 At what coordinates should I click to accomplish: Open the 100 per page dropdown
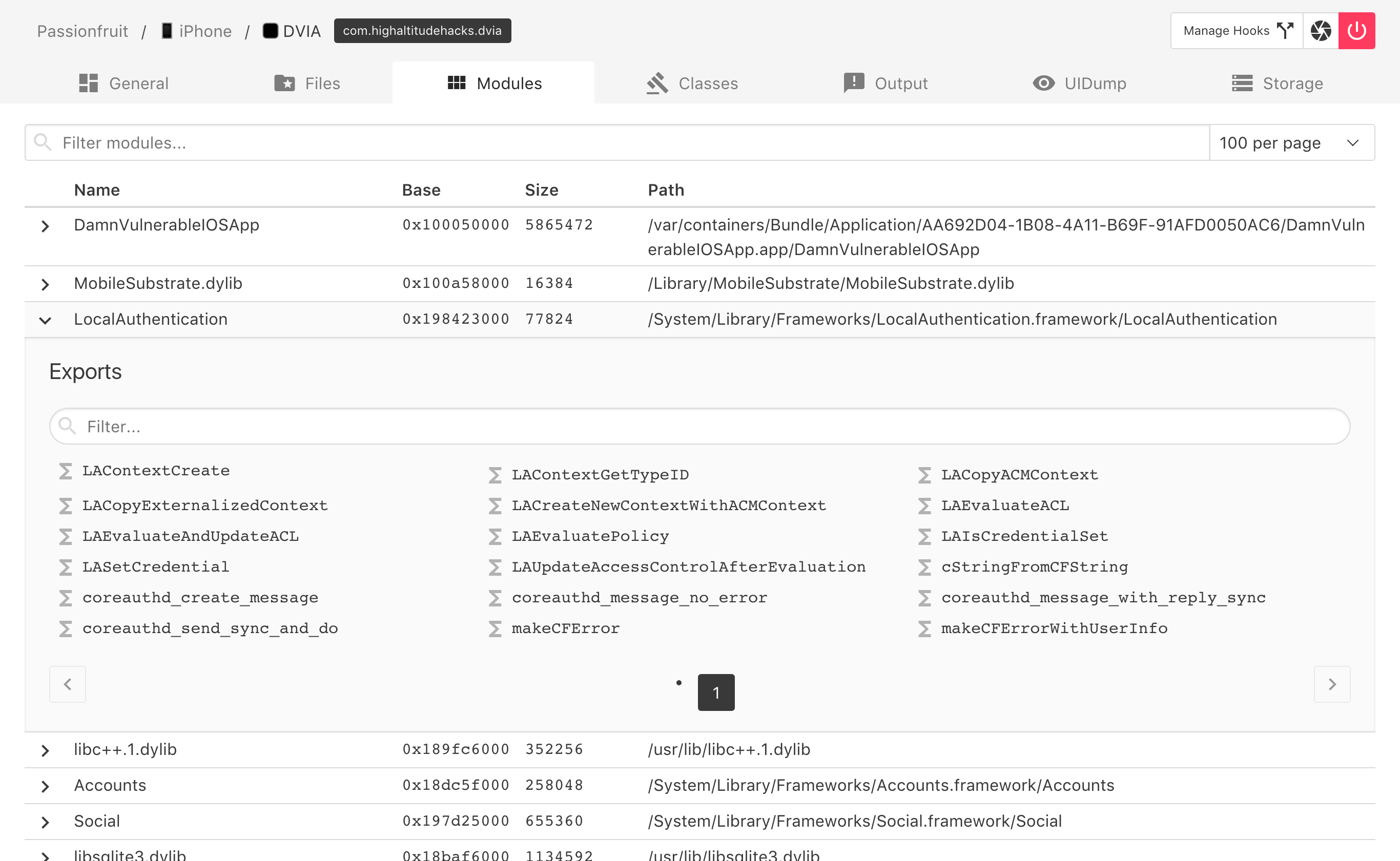tap(1291, 143)
